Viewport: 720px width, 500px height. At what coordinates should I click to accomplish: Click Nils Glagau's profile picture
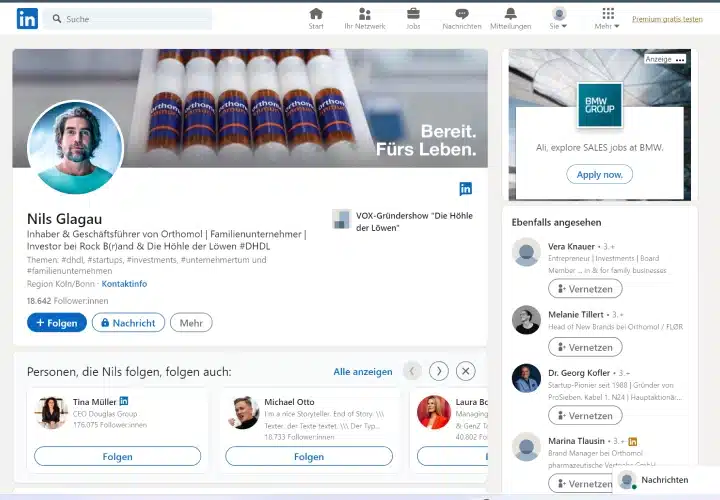(x=75, y=147)
